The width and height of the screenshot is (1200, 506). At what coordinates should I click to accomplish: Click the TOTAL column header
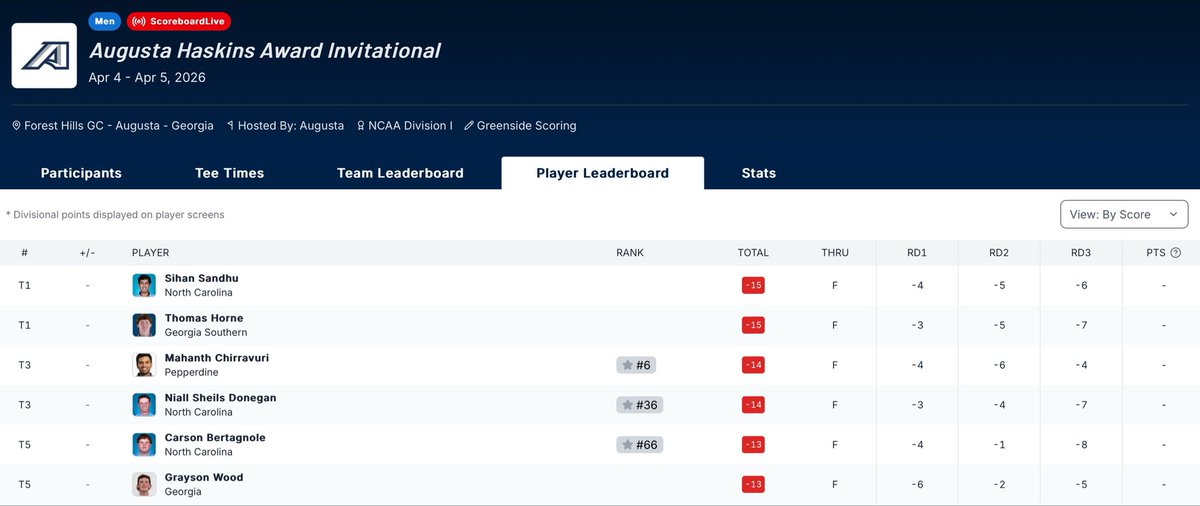753,253
